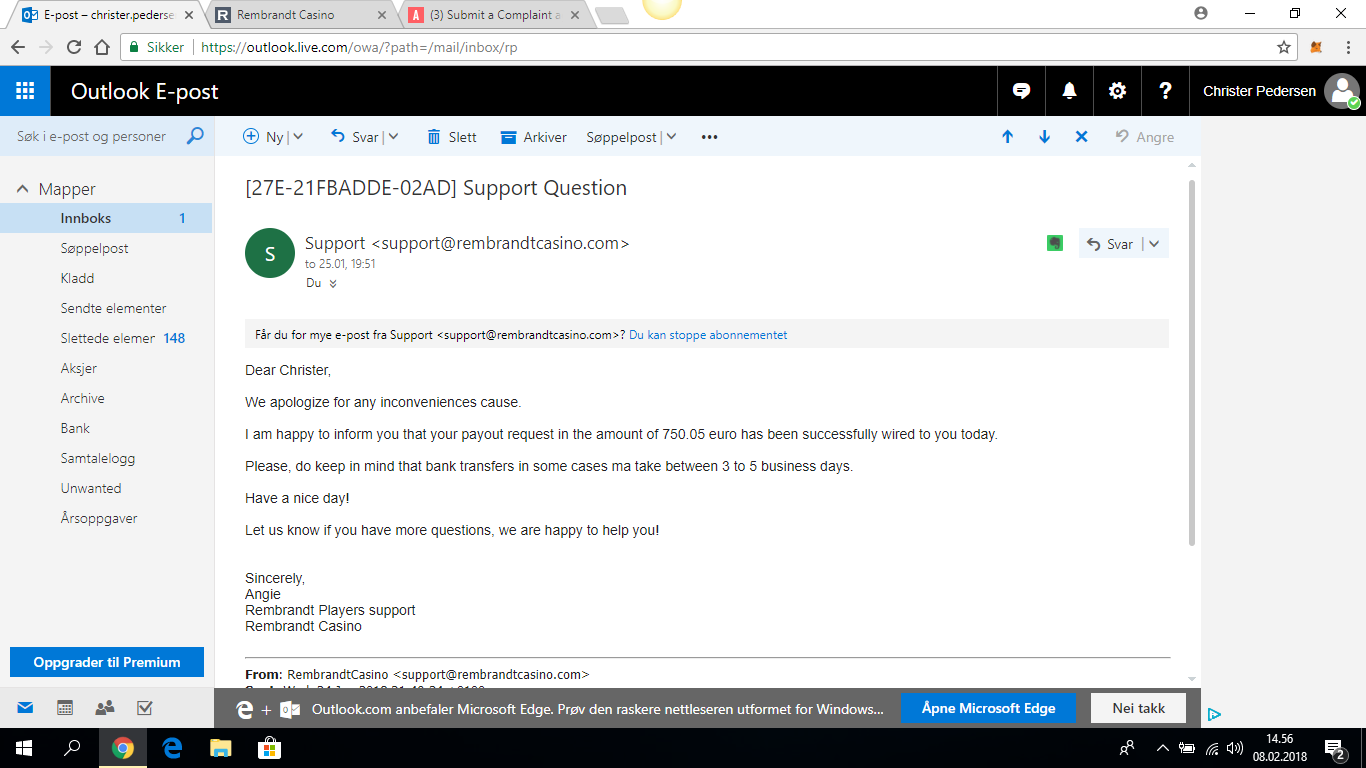Go to next message with down arrow
Viewport: 1366px width, 768px height.
[x=1044, y=137]
